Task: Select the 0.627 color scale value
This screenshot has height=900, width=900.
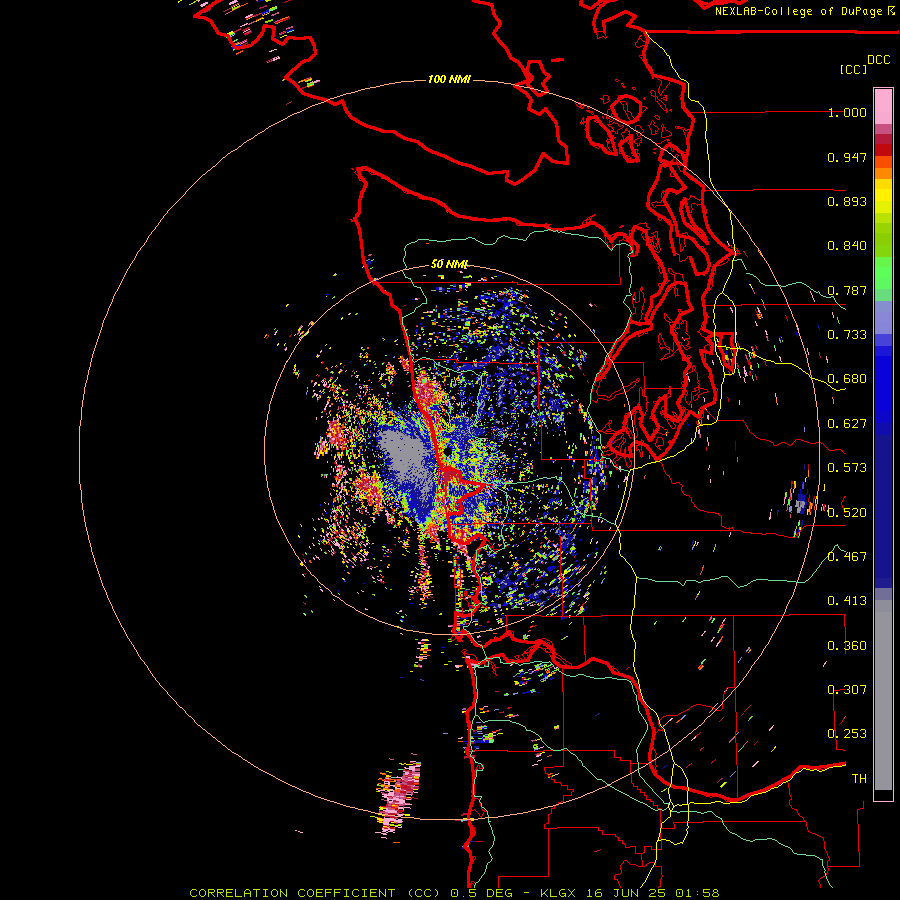Action: click(x=847, y=424)
